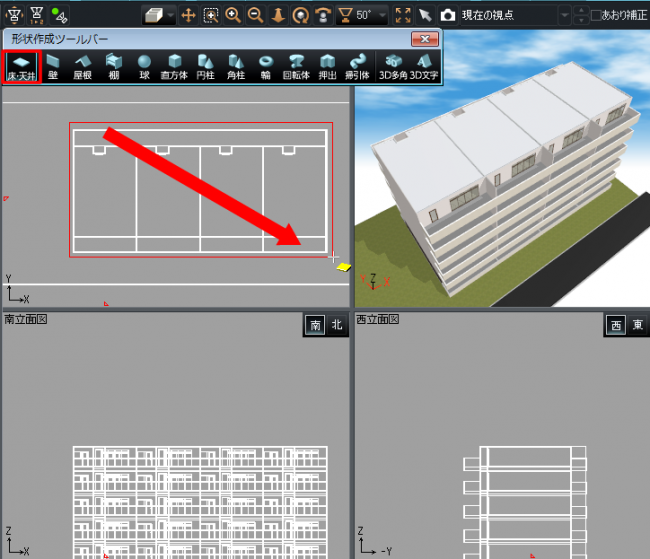Screen dimensions: 650x559
Task: Click the rotate view icon
Action: [x=300, y=16]
